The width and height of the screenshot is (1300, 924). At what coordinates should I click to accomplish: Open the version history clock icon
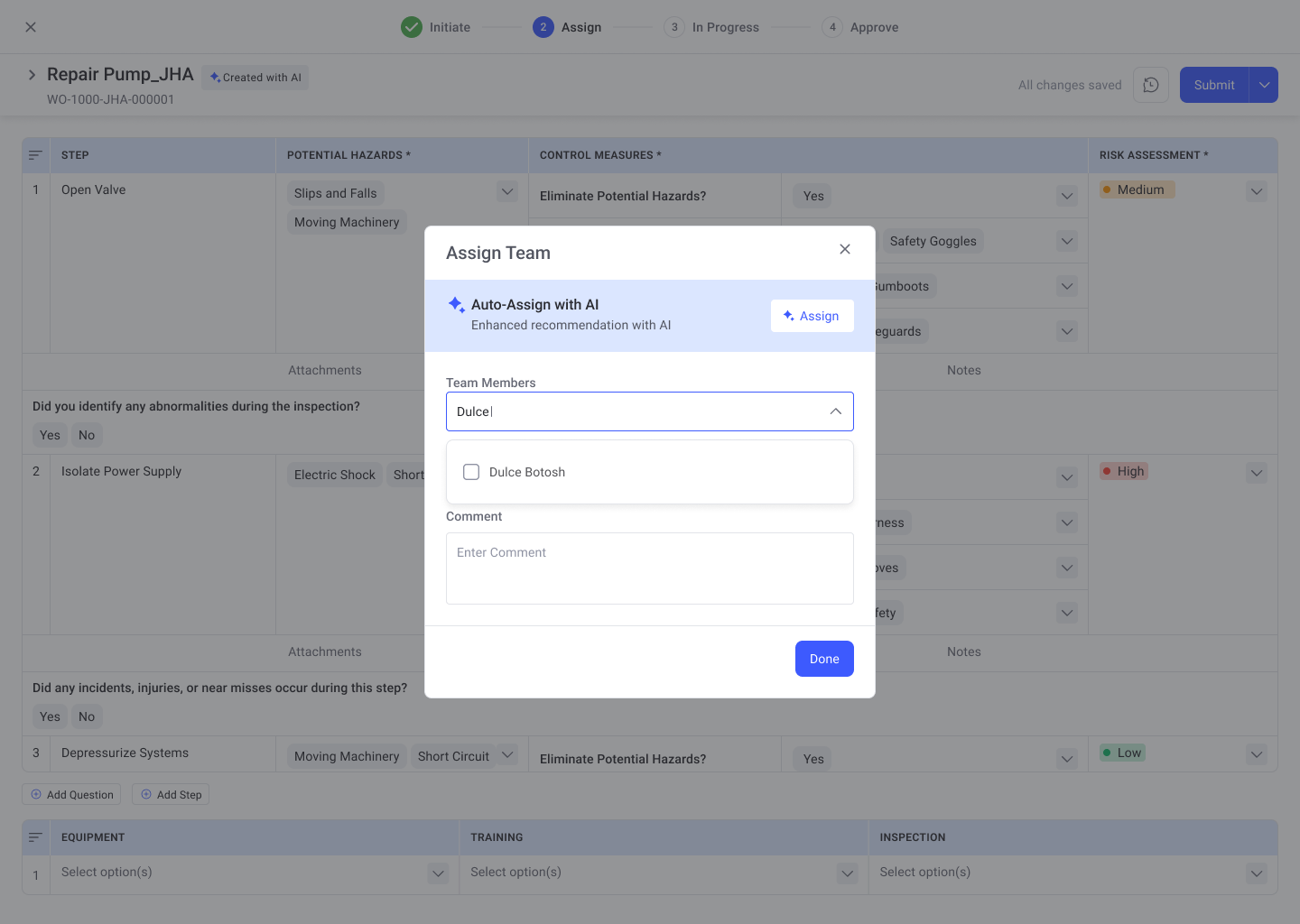[x=1151, y=85]
